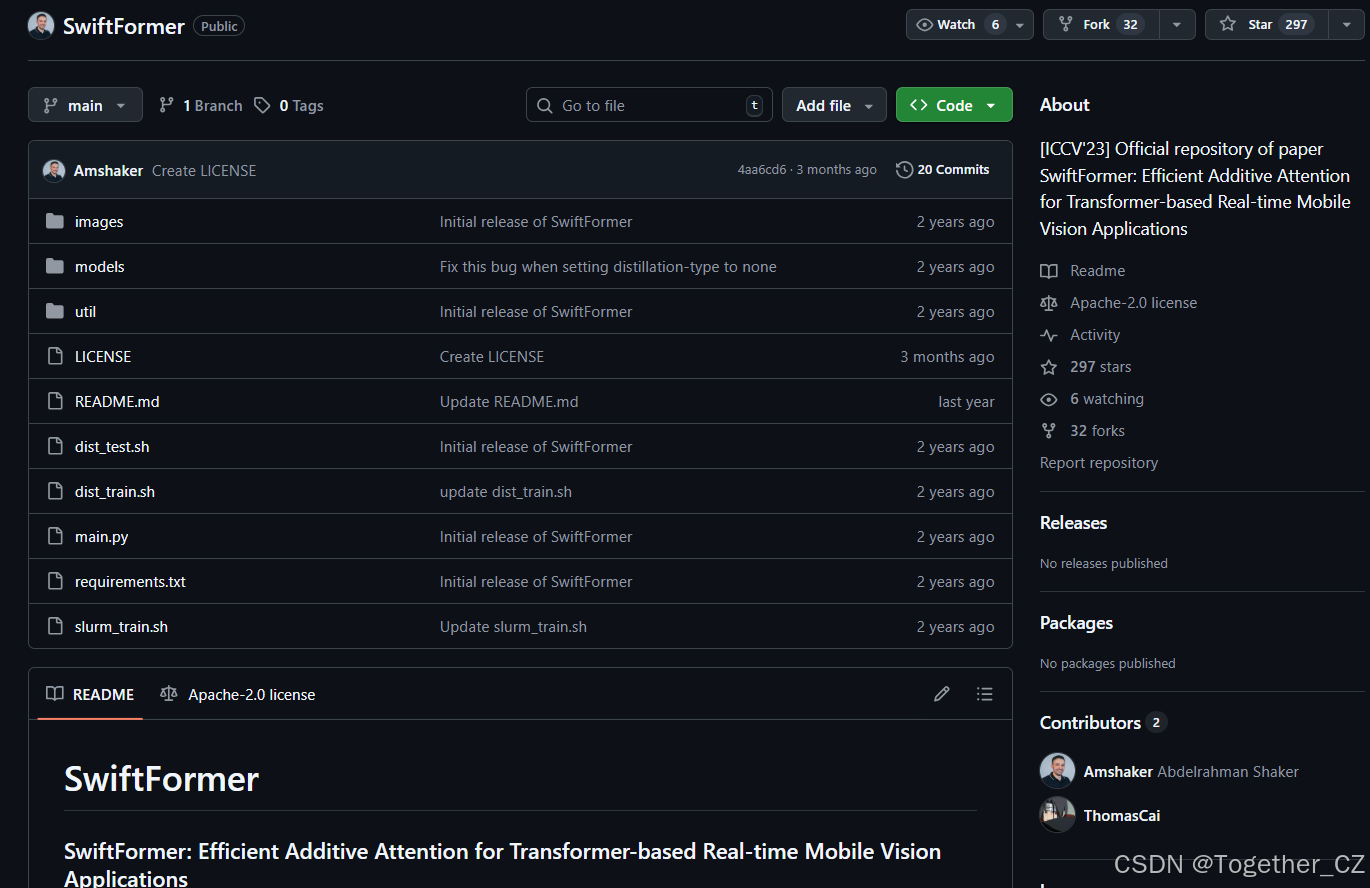The height and width of the screenshot is (888, 1370).
Task: Open the Amshaker author name in commit row
Action: [108, 171]
